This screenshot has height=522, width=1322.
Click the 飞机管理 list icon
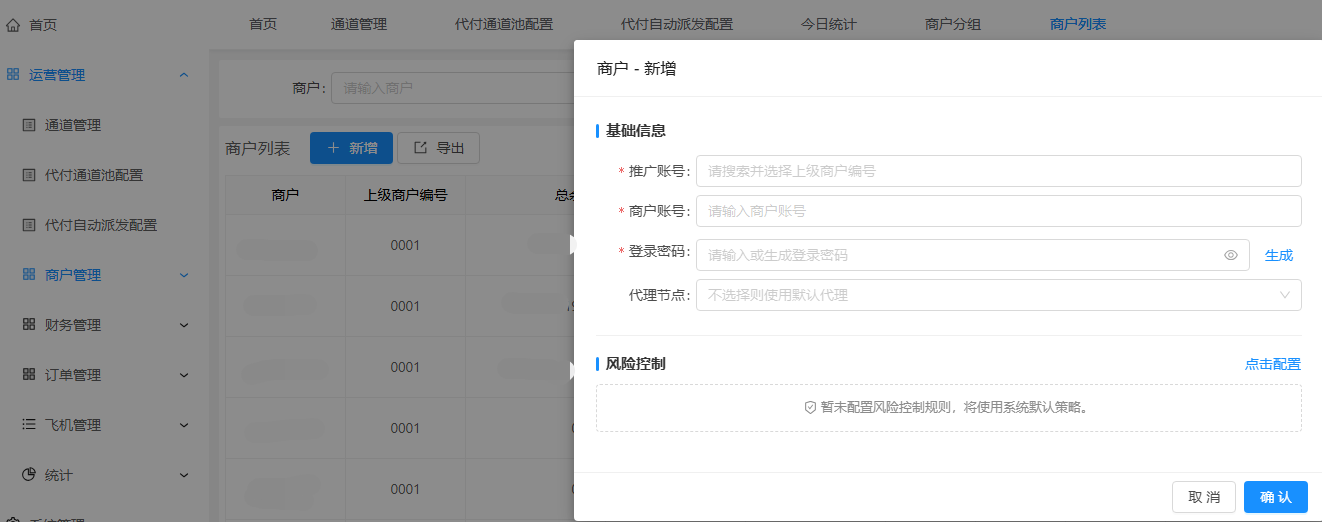pyautogui.click(x=29, y=424)
